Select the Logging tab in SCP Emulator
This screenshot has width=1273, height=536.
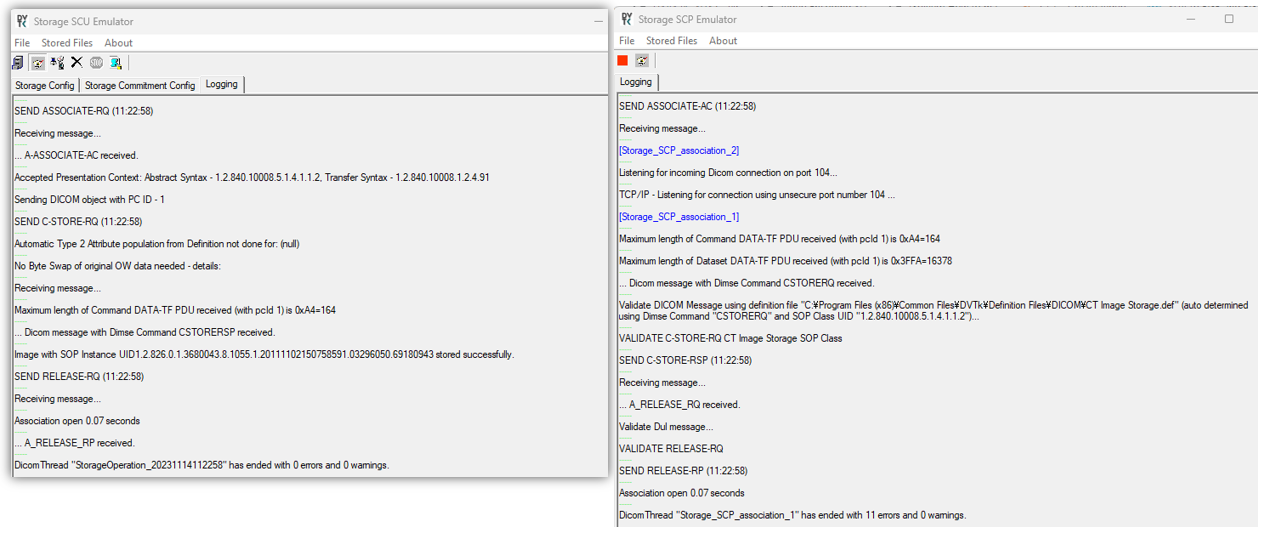point(636,82)
